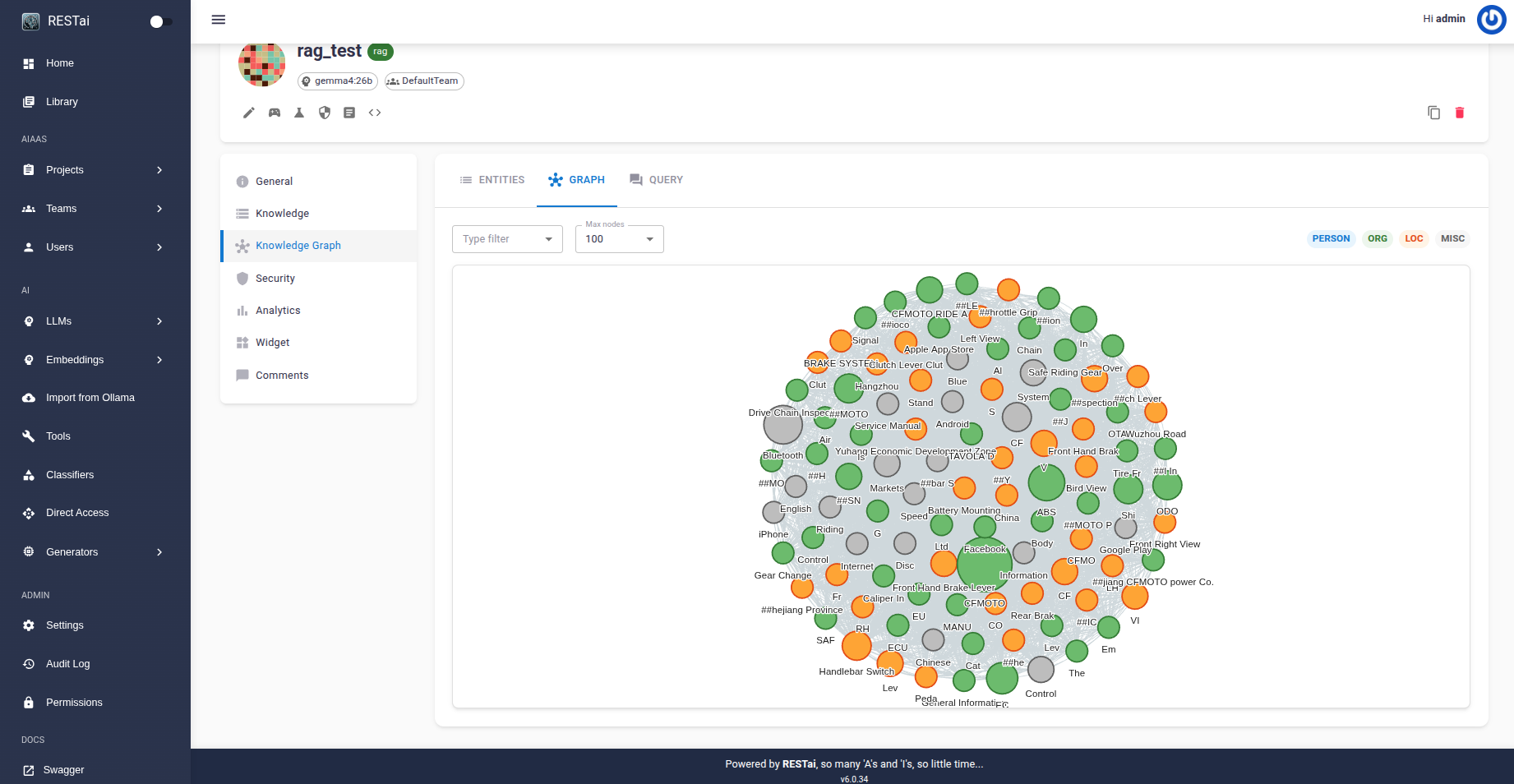Expand the Embeddings sidebar chevron
This screenshot has width=1514, height=784.
click(159, 360)
